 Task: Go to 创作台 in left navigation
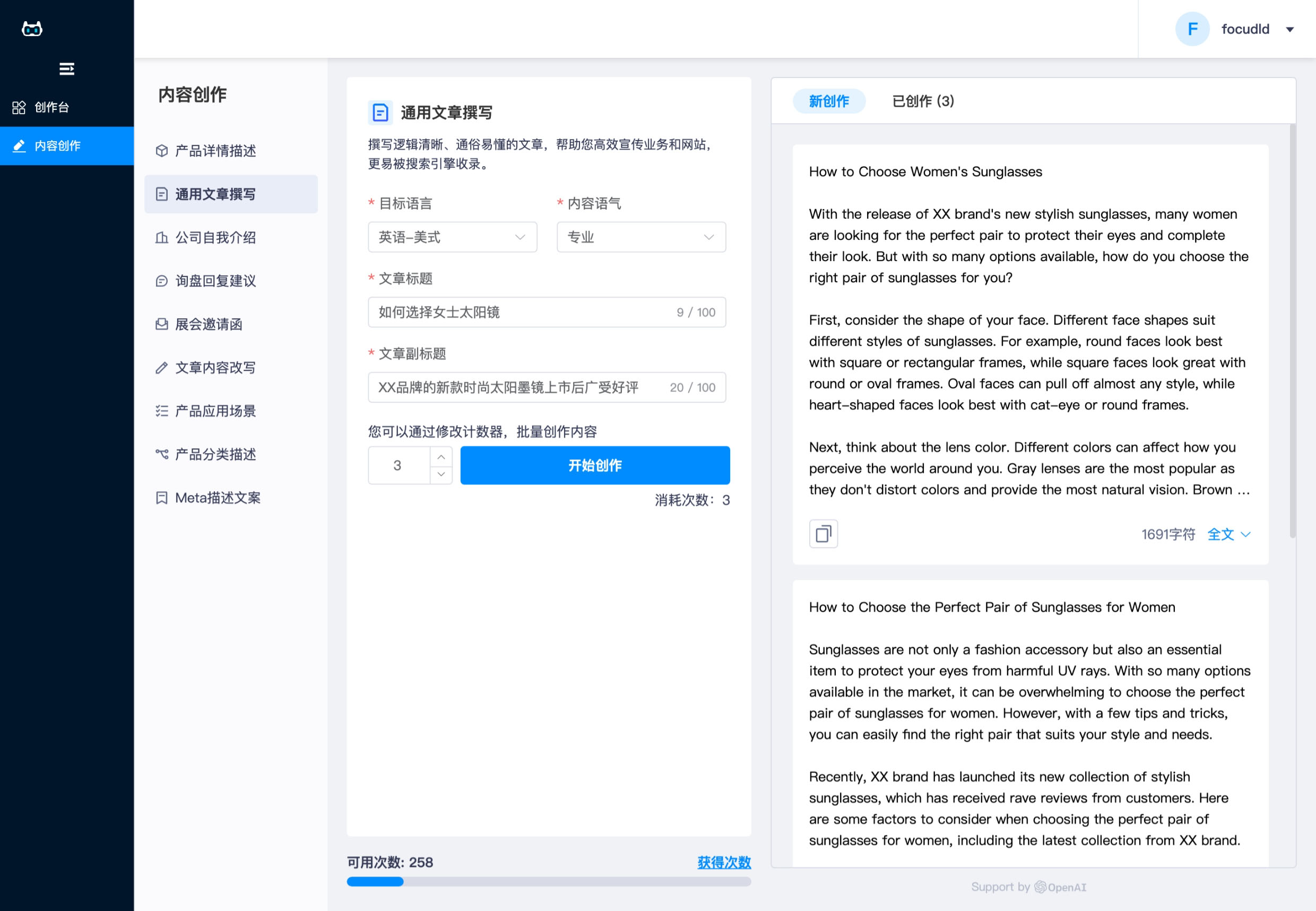(51, 107)
